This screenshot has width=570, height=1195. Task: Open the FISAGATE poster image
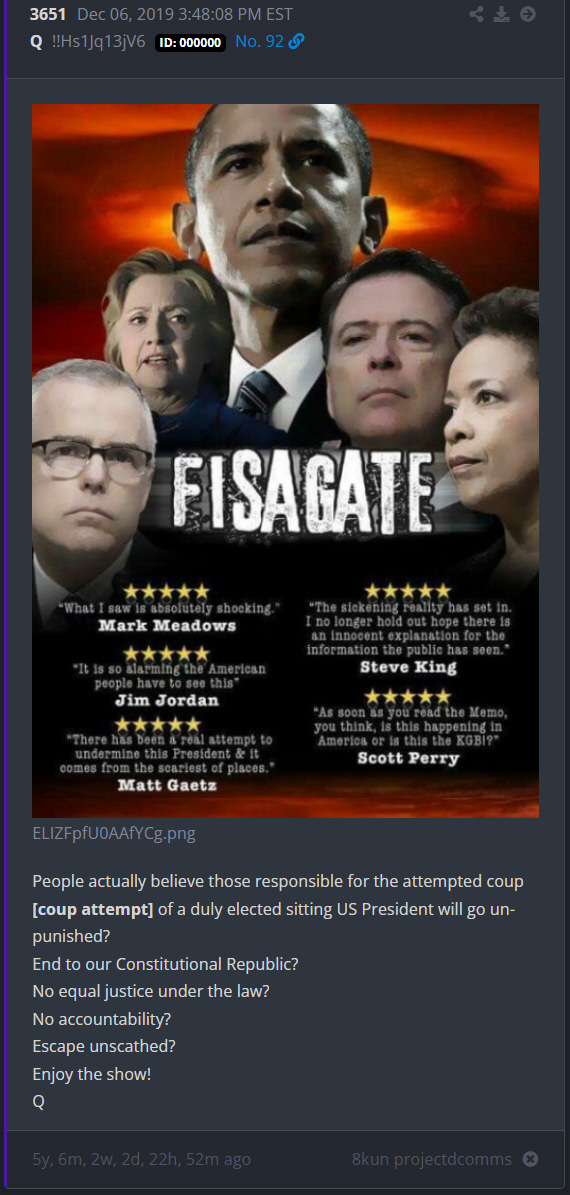click(285, 460)
